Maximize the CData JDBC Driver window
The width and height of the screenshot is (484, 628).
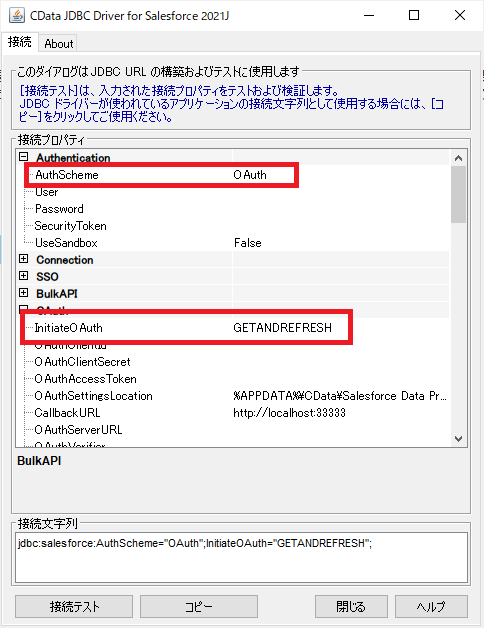(414, 16)
